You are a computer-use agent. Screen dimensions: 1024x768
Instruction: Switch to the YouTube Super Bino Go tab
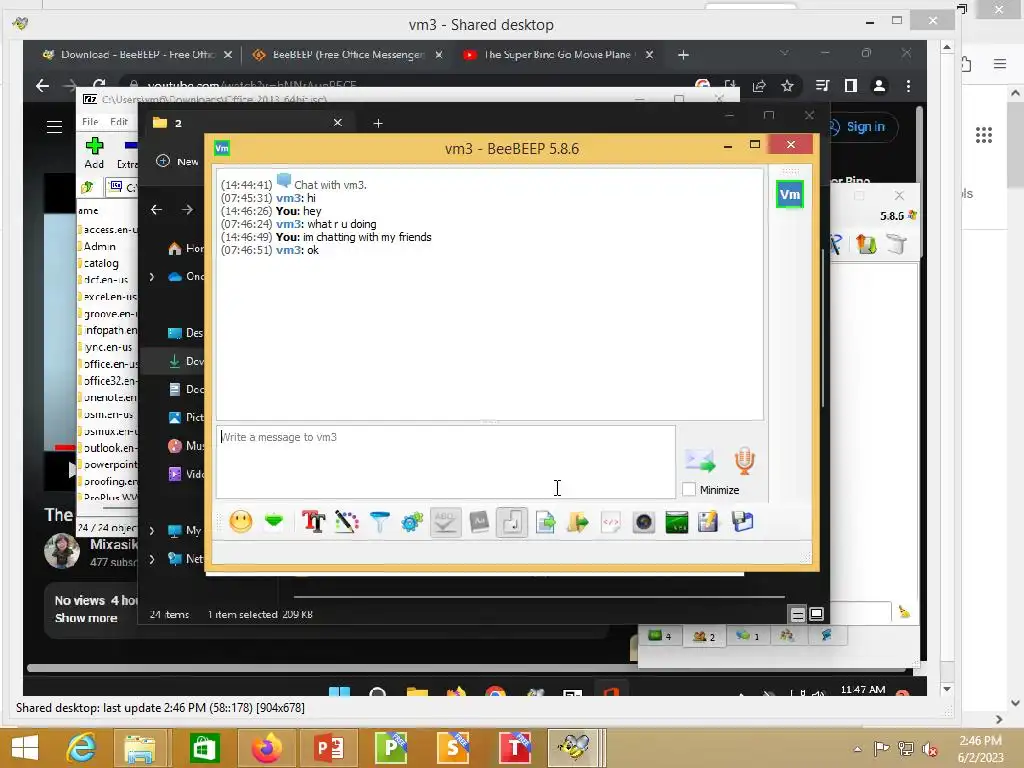tap(557, 55)
